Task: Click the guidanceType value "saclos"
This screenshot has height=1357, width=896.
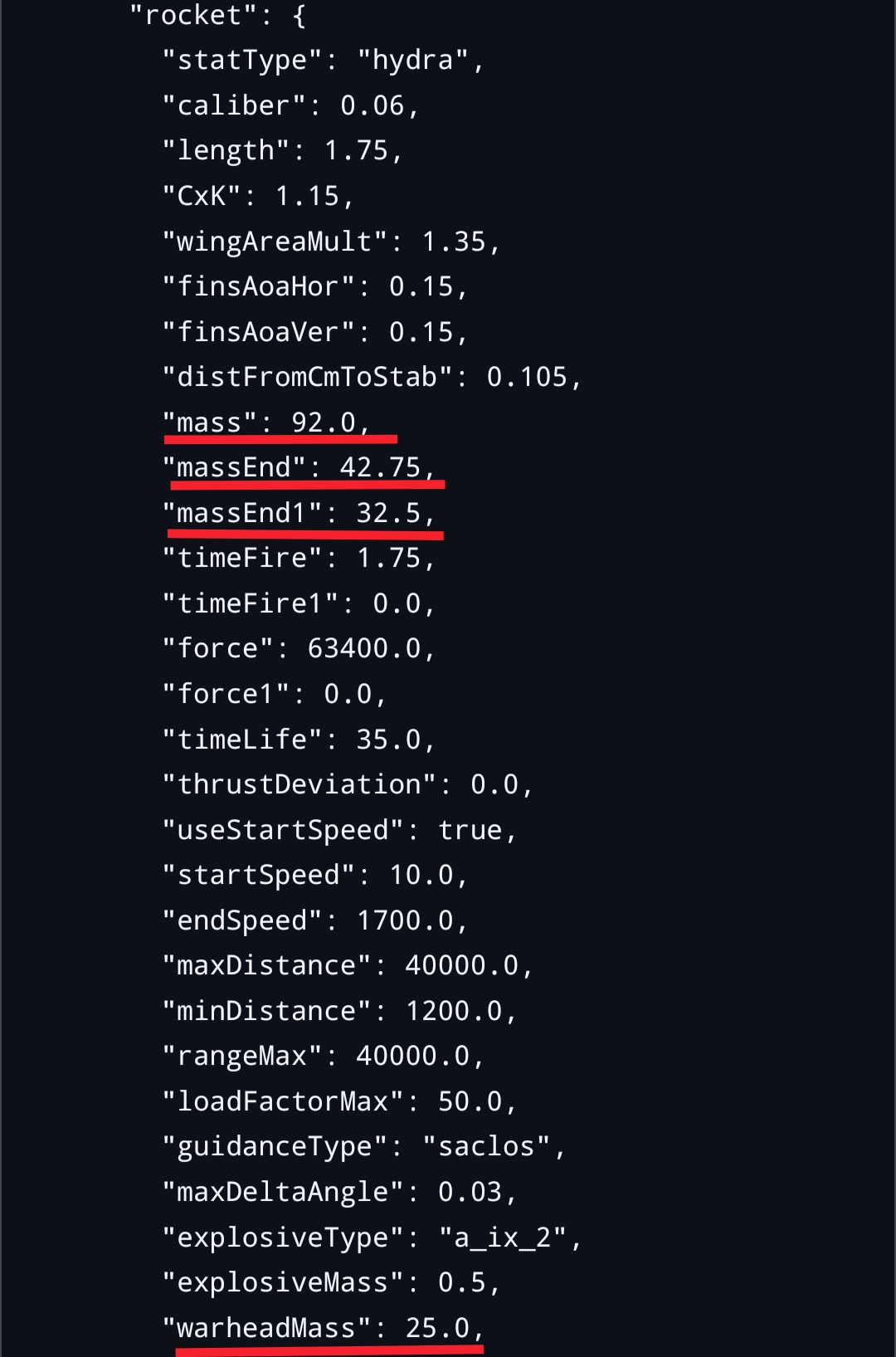Action: pos(486,1147)
